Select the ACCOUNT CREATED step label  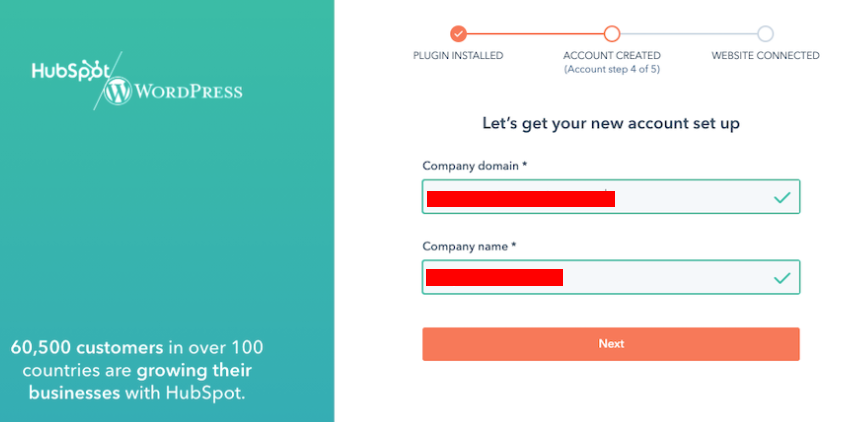point(612,56)
